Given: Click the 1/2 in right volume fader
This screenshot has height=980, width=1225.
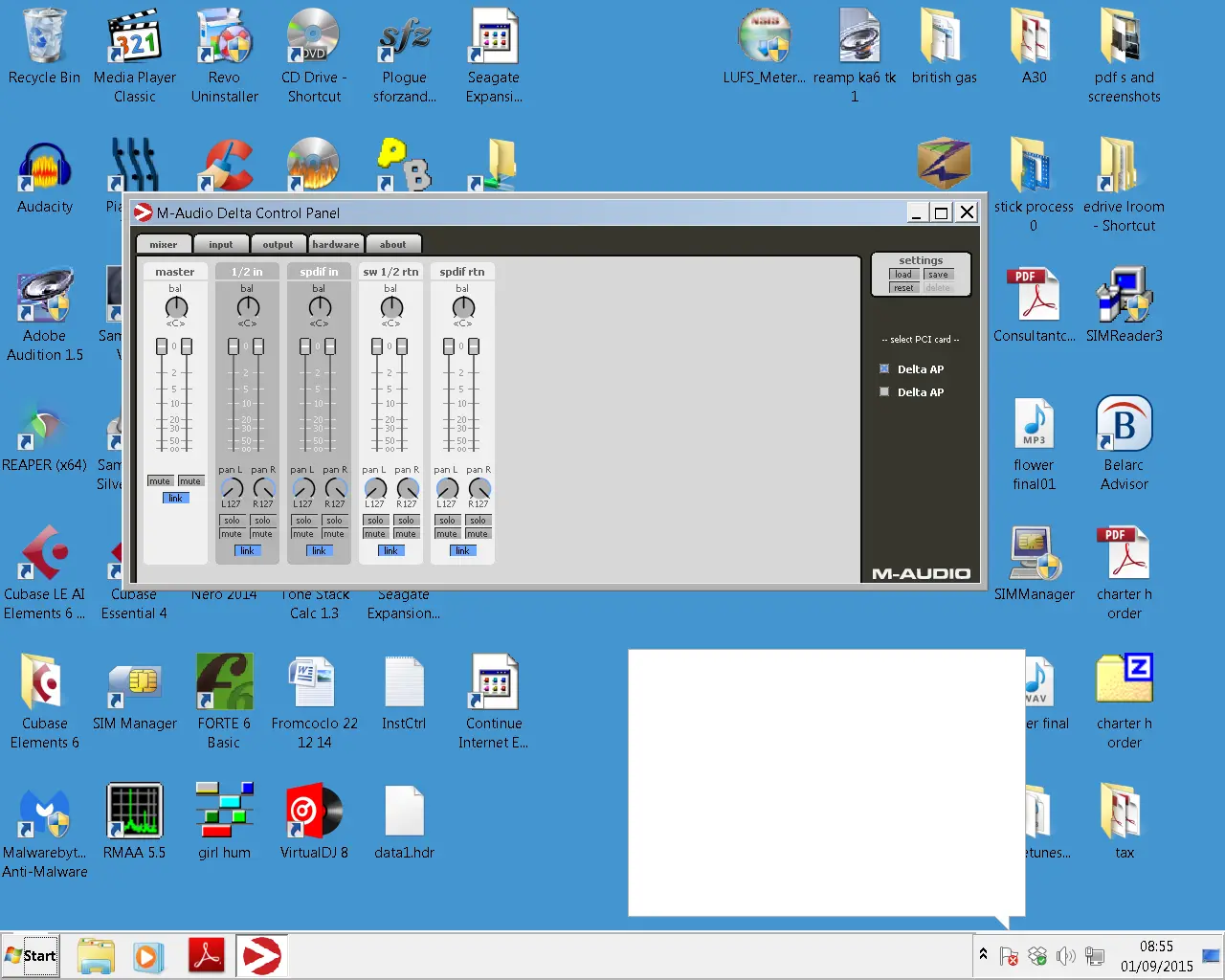Looking at the screenshot, I should coord(258,346).
